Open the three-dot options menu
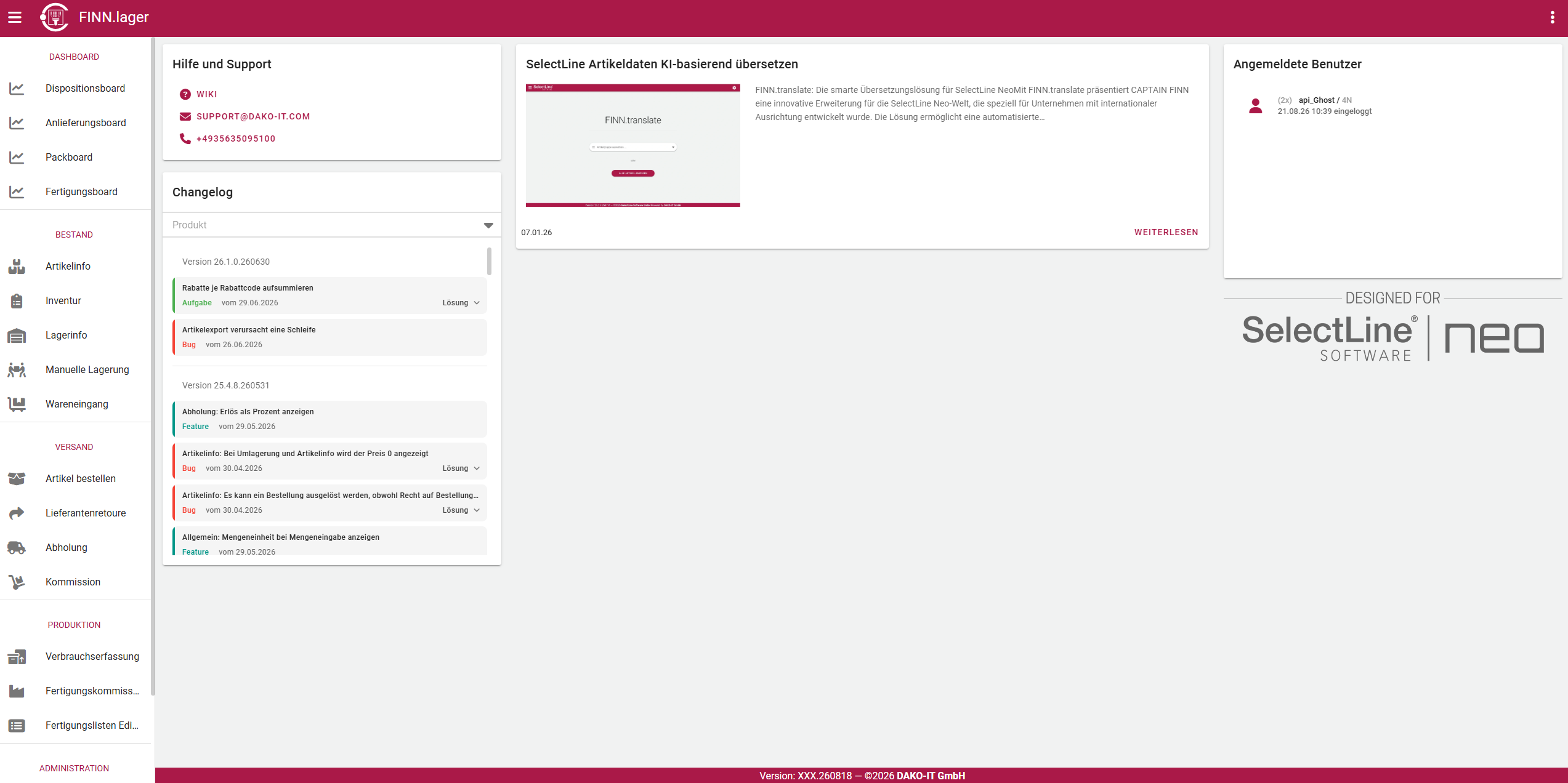This screenshot has height=783, width=1568. [1552, 17]
